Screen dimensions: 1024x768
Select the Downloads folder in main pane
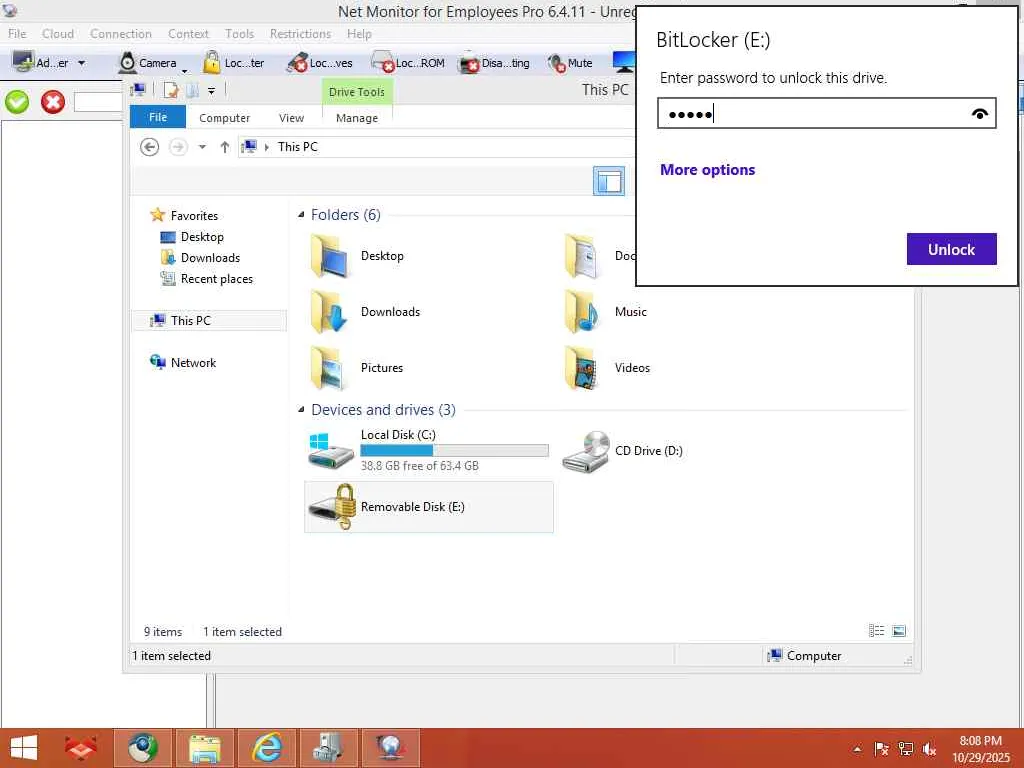click(x=366, y=312)
